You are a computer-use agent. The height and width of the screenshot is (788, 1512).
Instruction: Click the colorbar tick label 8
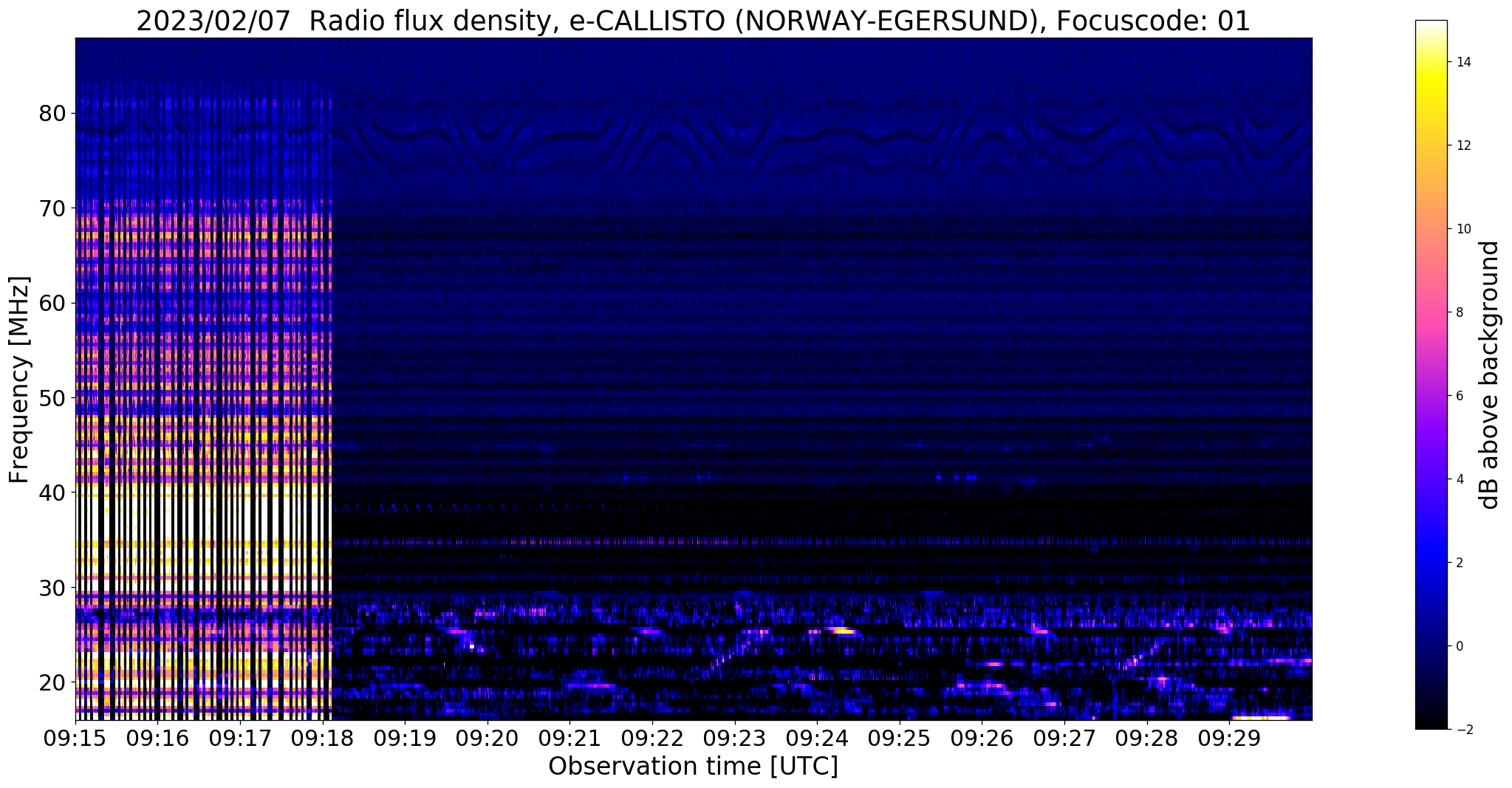1459,312
